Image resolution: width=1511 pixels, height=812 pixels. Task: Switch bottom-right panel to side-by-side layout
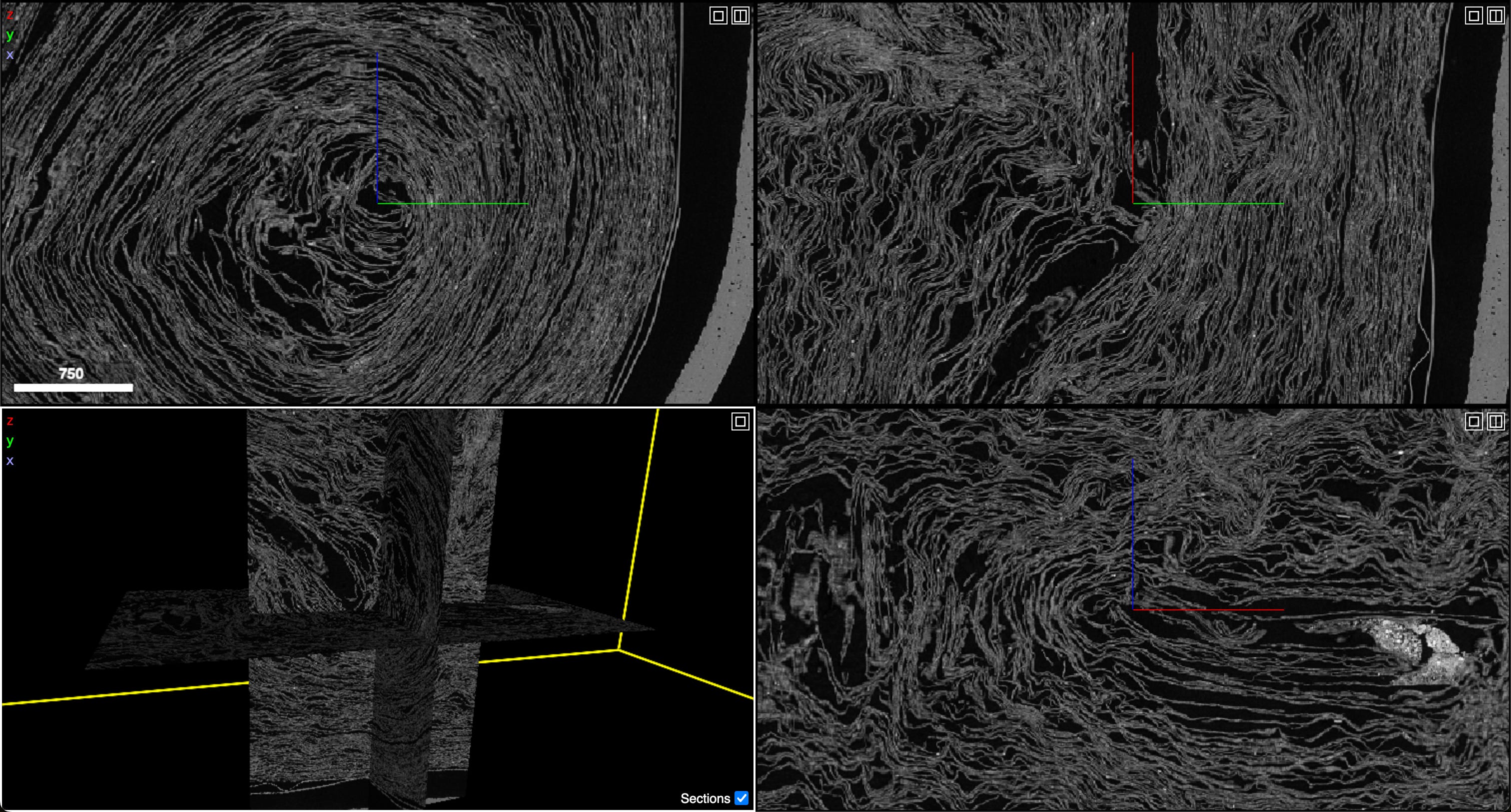pyautogui.click(x=1497, y=421)
